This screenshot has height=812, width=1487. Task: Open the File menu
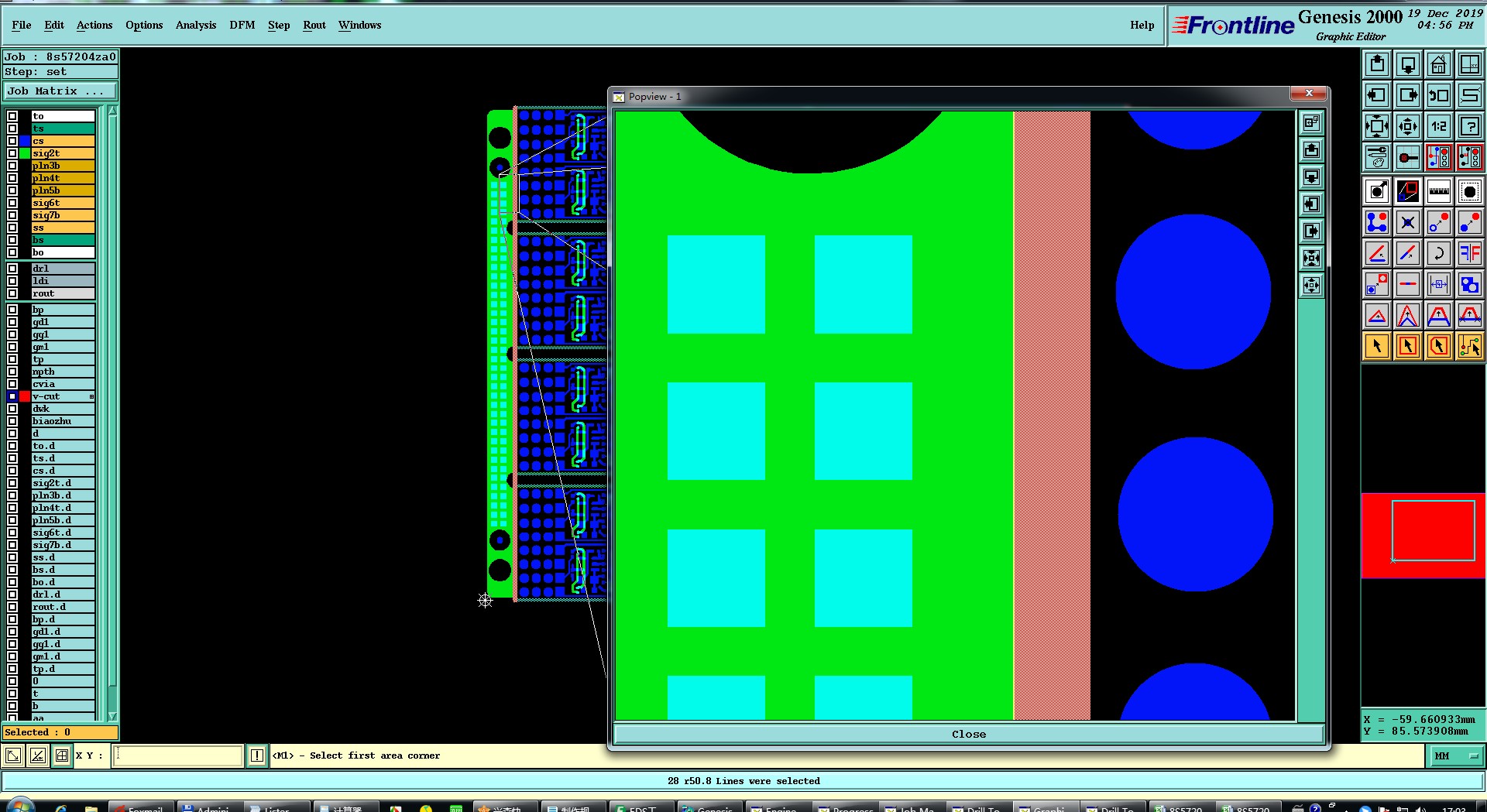22,25
